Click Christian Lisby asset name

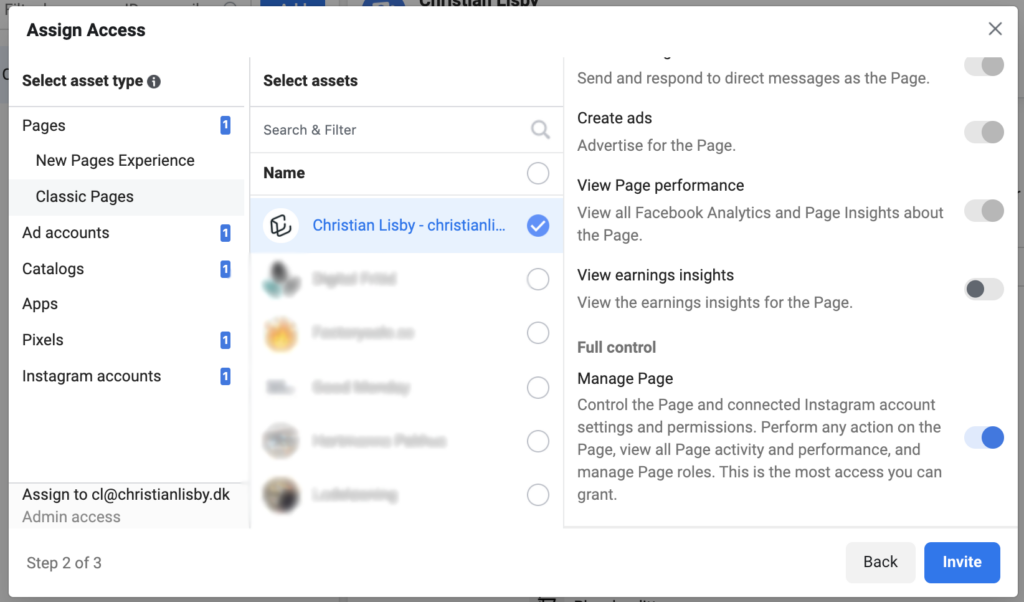click(x=409, y=225)
